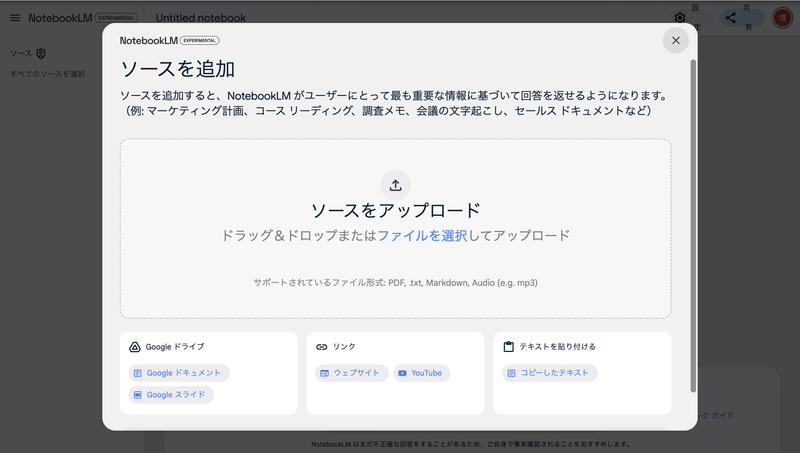Open the user account avatar
The height and width of the screenshot is (453, 800).
click(x=782, y=18)
